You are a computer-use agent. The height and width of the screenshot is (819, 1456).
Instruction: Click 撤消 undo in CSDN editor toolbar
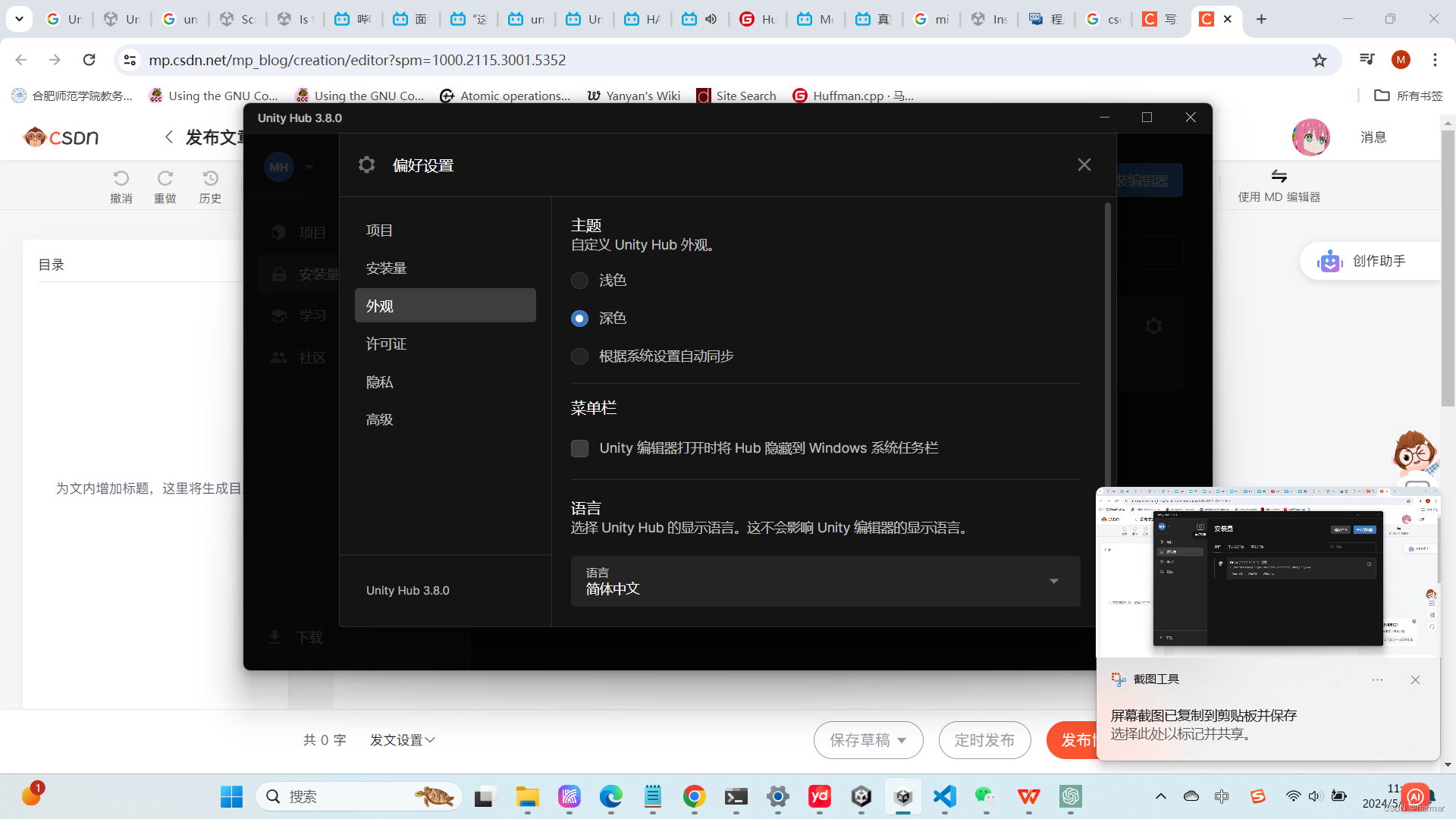click(121, 187)
